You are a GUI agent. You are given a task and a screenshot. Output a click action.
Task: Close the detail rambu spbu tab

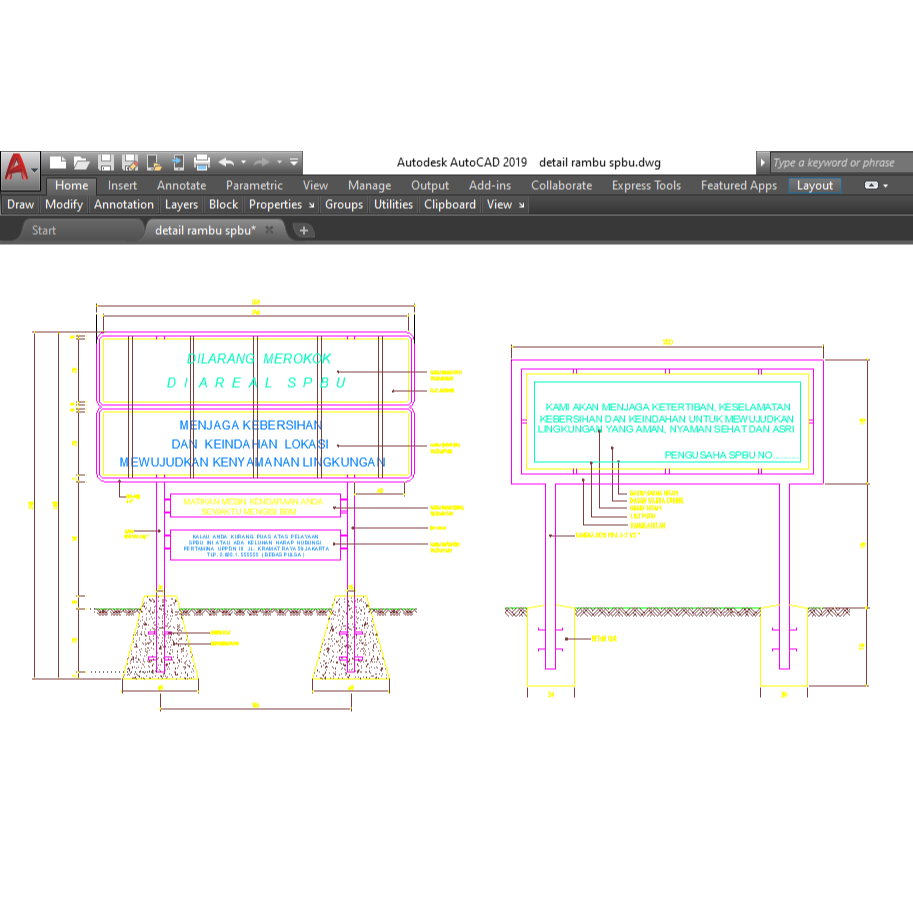[269, 230]
